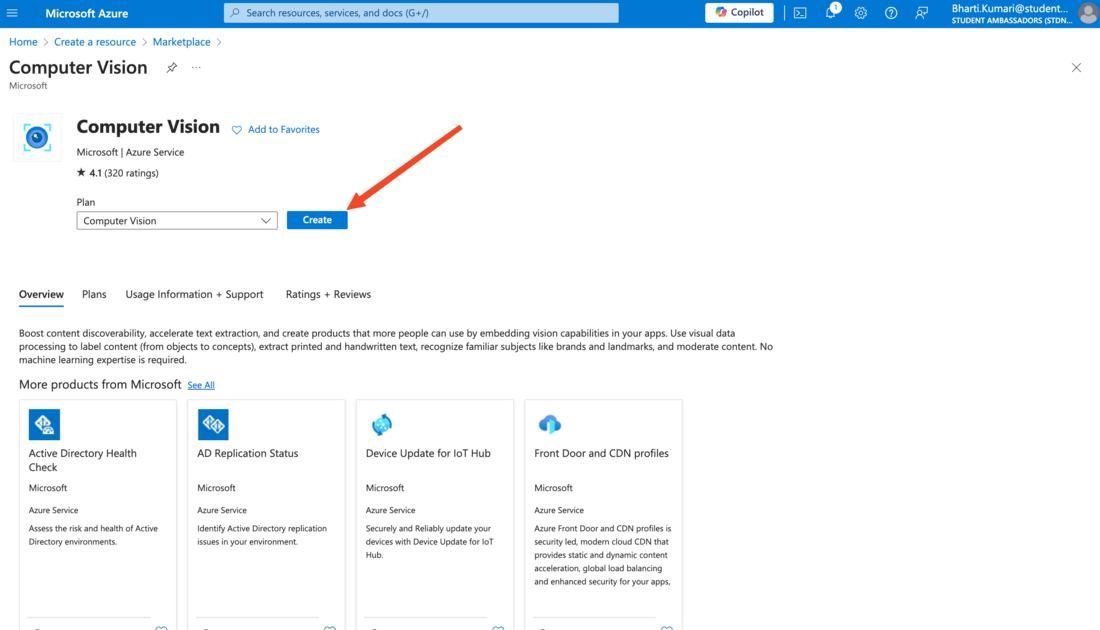This screenshot has height=630, width=1100.
Task: Open Usage Information + Support tab
Action: coord(194,295)
